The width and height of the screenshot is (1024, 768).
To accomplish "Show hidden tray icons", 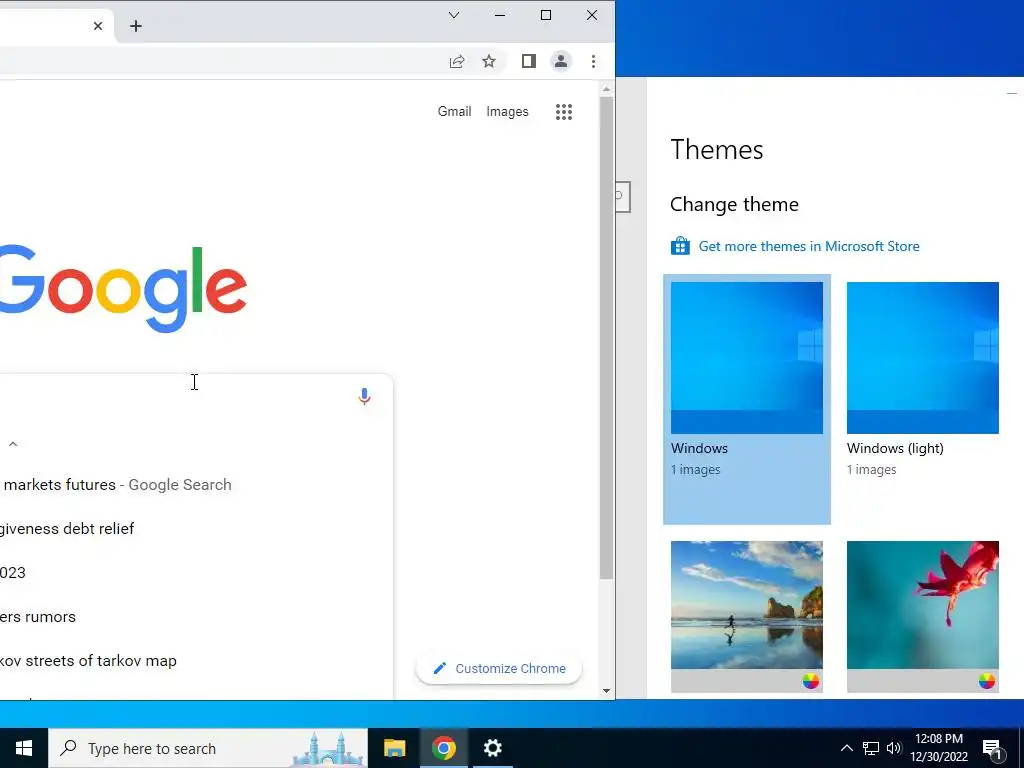I will click(x=846, y=748).
